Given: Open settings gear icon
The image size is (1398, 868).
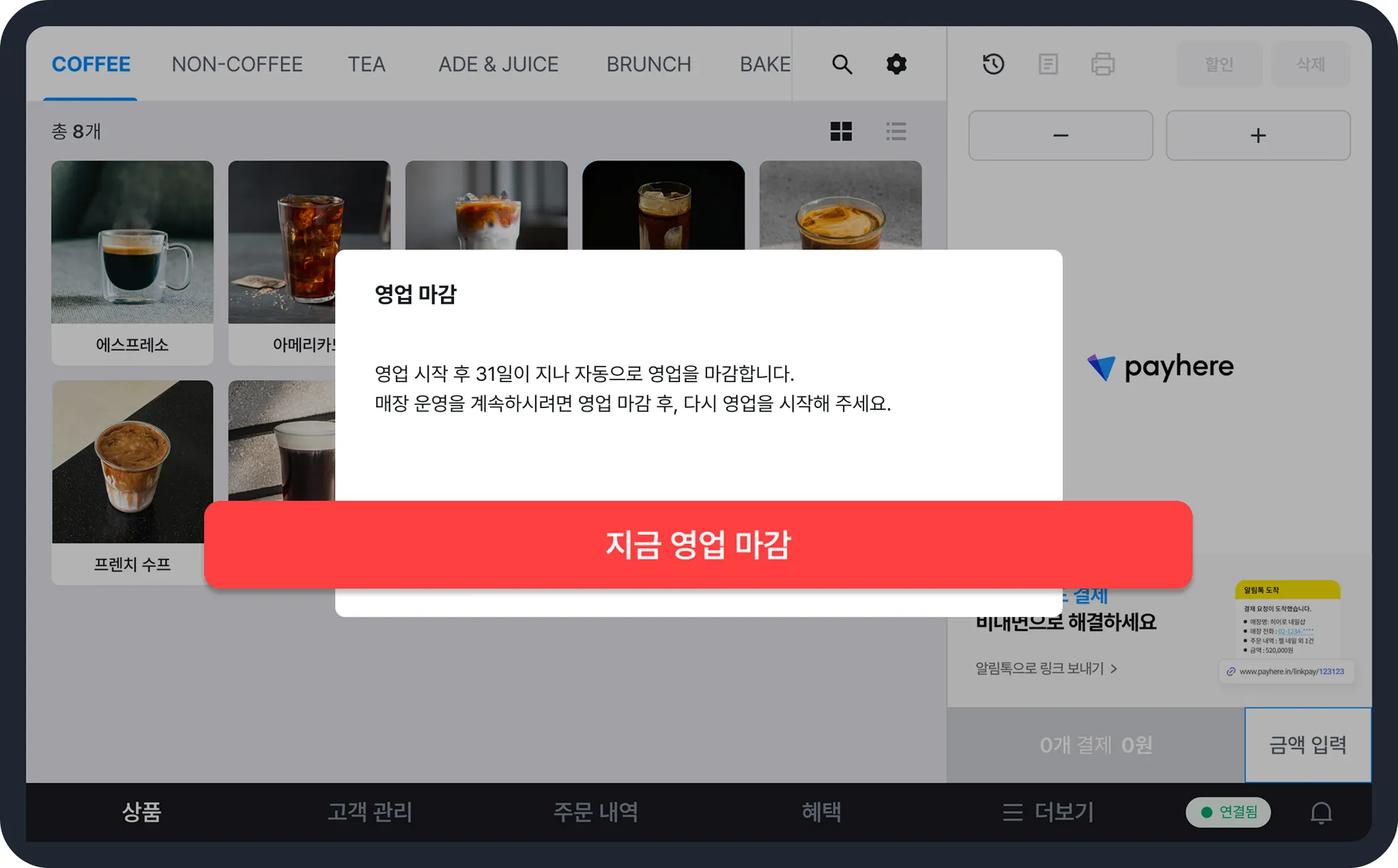Looking at the screenshot, I should click(896, 64).
